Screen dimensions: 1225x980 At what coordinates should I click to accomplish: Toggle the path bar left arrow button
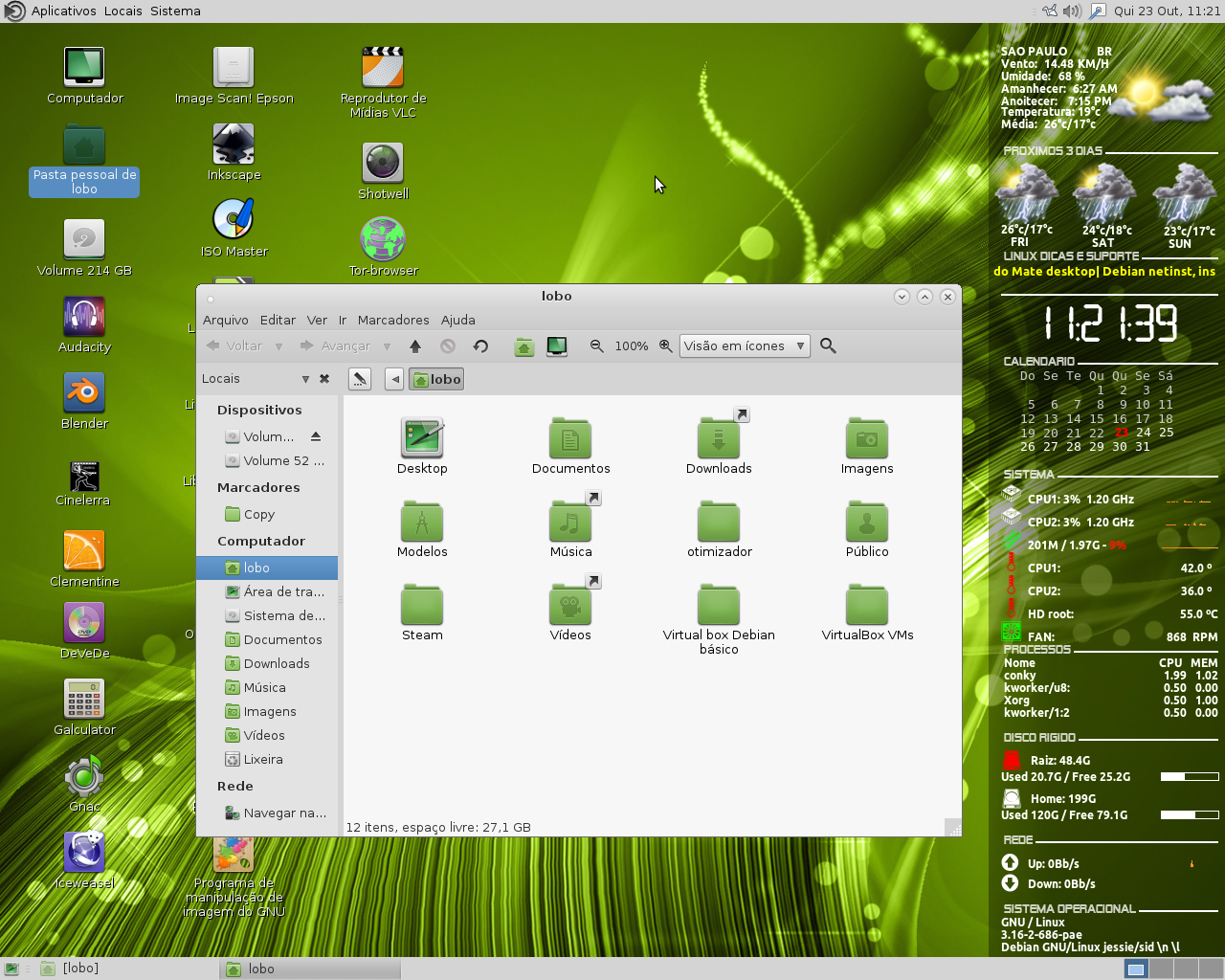tap(394, 379)
